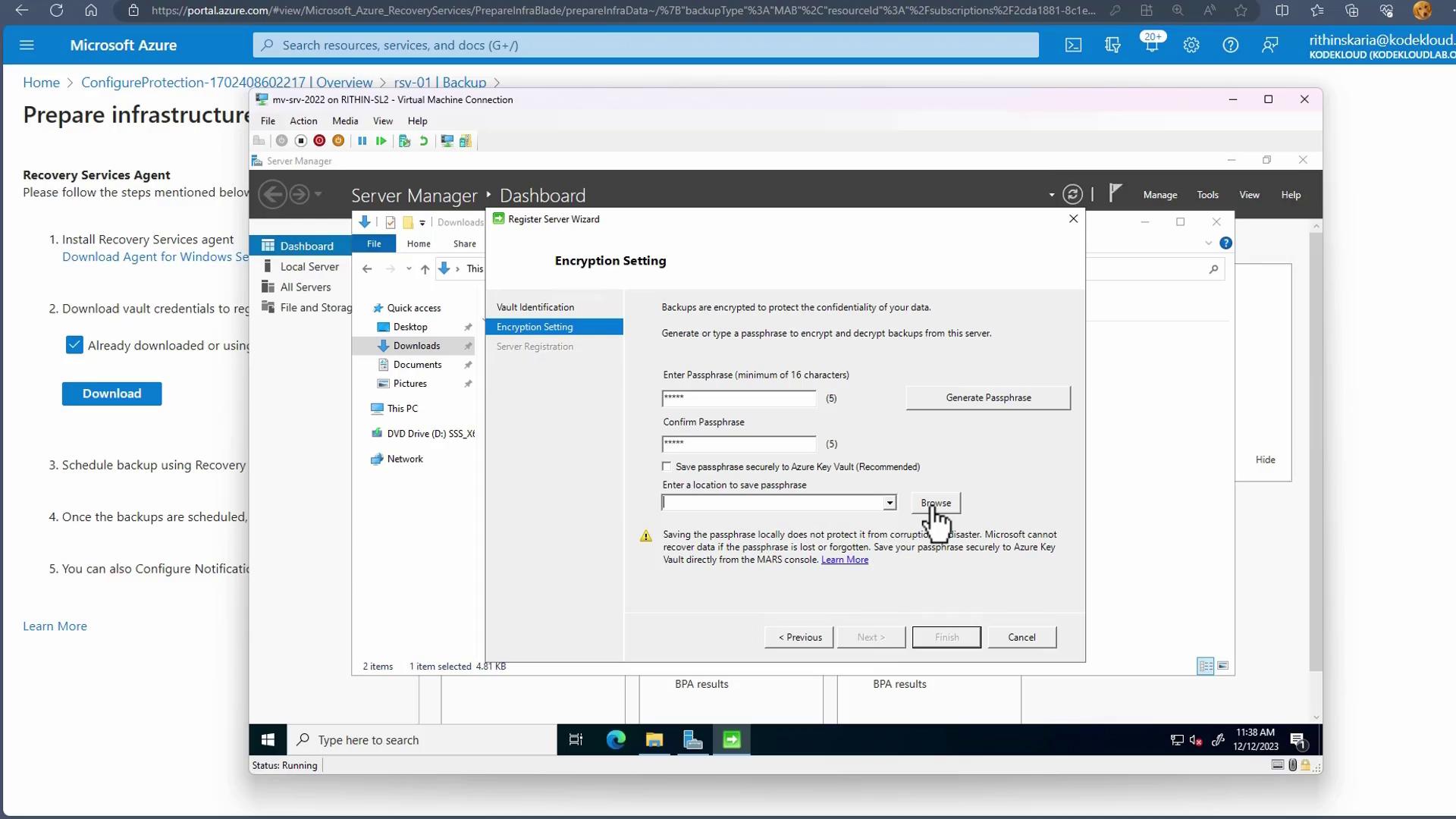Click the Generate Passphrase button
1456x819 pixels.
(988, 397)
